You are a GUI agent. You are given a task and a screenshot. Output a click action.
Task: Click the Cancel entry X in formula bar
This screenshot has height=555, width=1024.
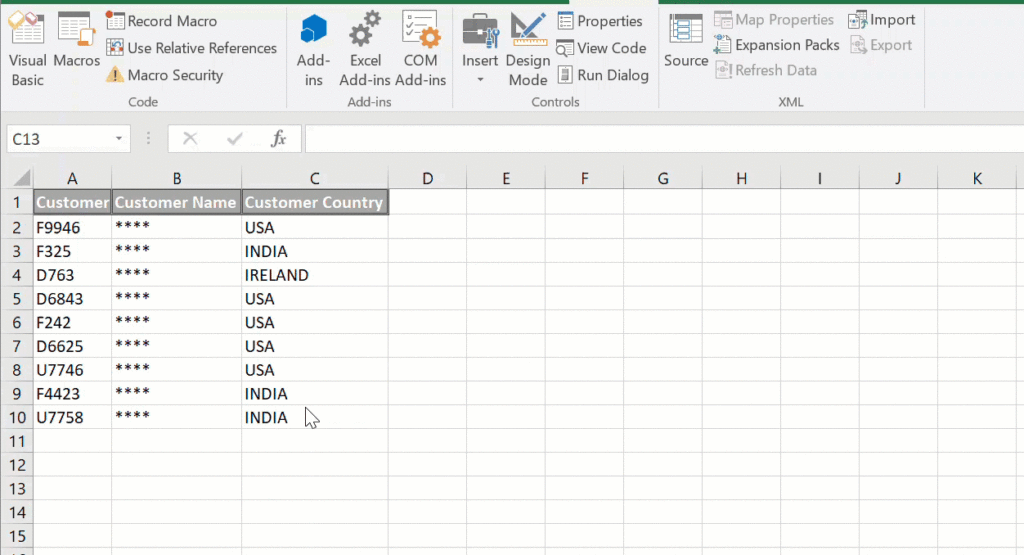tap(190, 138)
